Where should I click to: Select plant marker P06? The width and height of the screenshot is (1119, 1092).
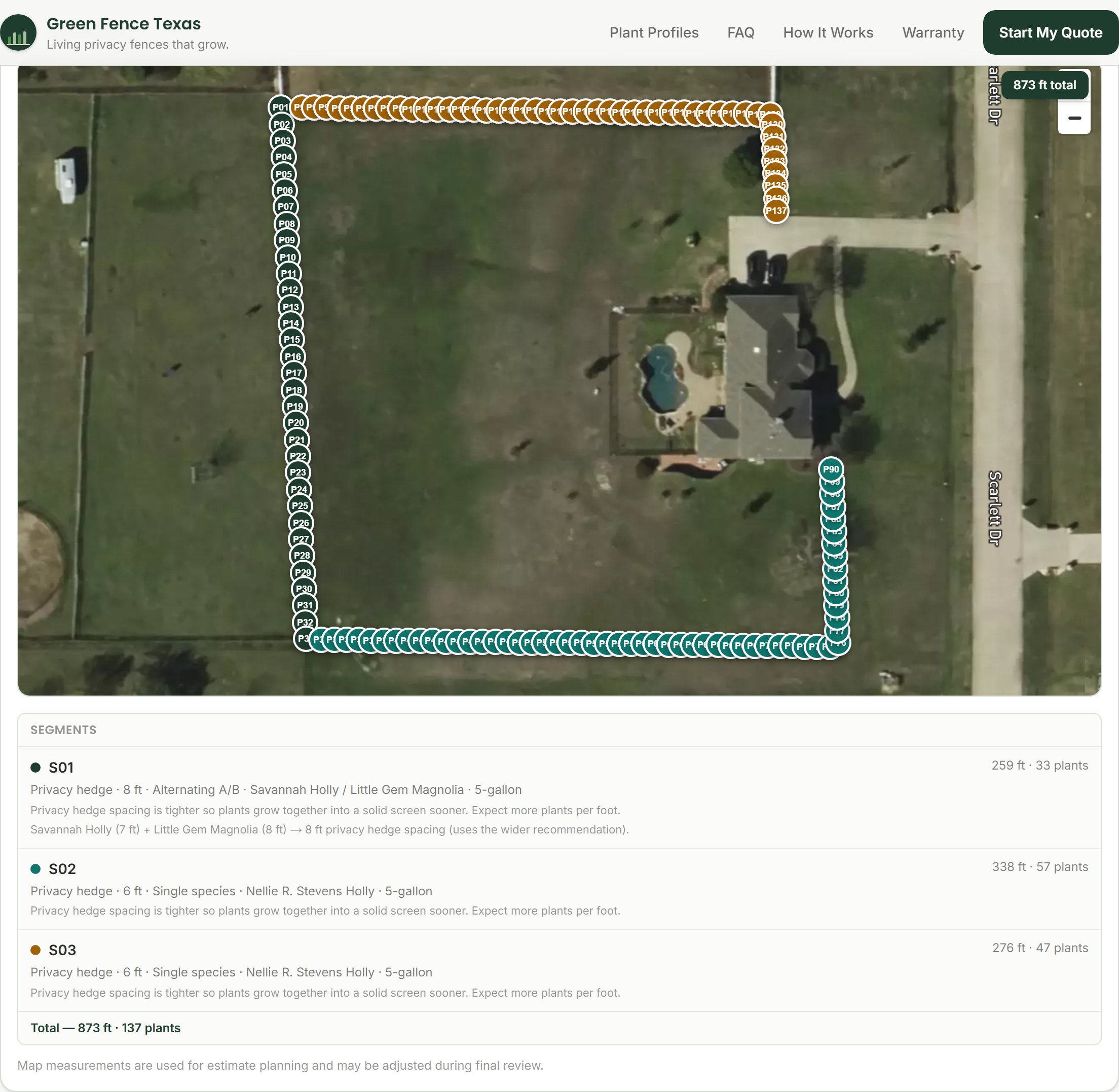[x=285, y=191]
